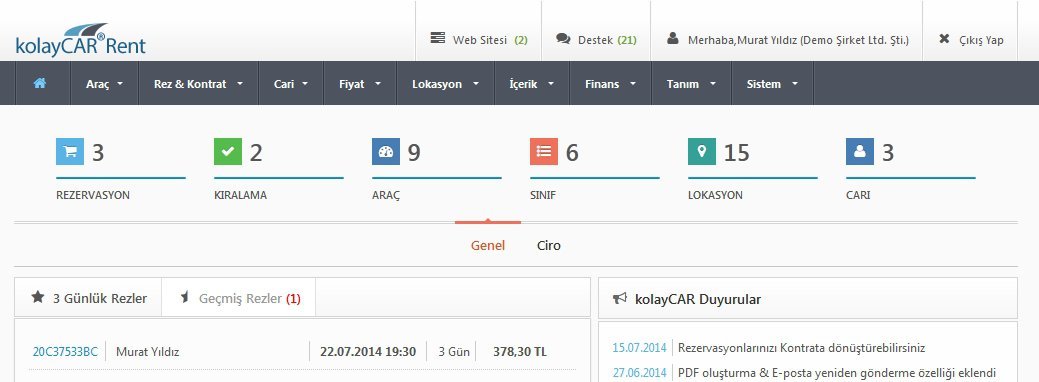
Task: Expand the Sistem dropdown menu
Action: (x=772, y=84)
